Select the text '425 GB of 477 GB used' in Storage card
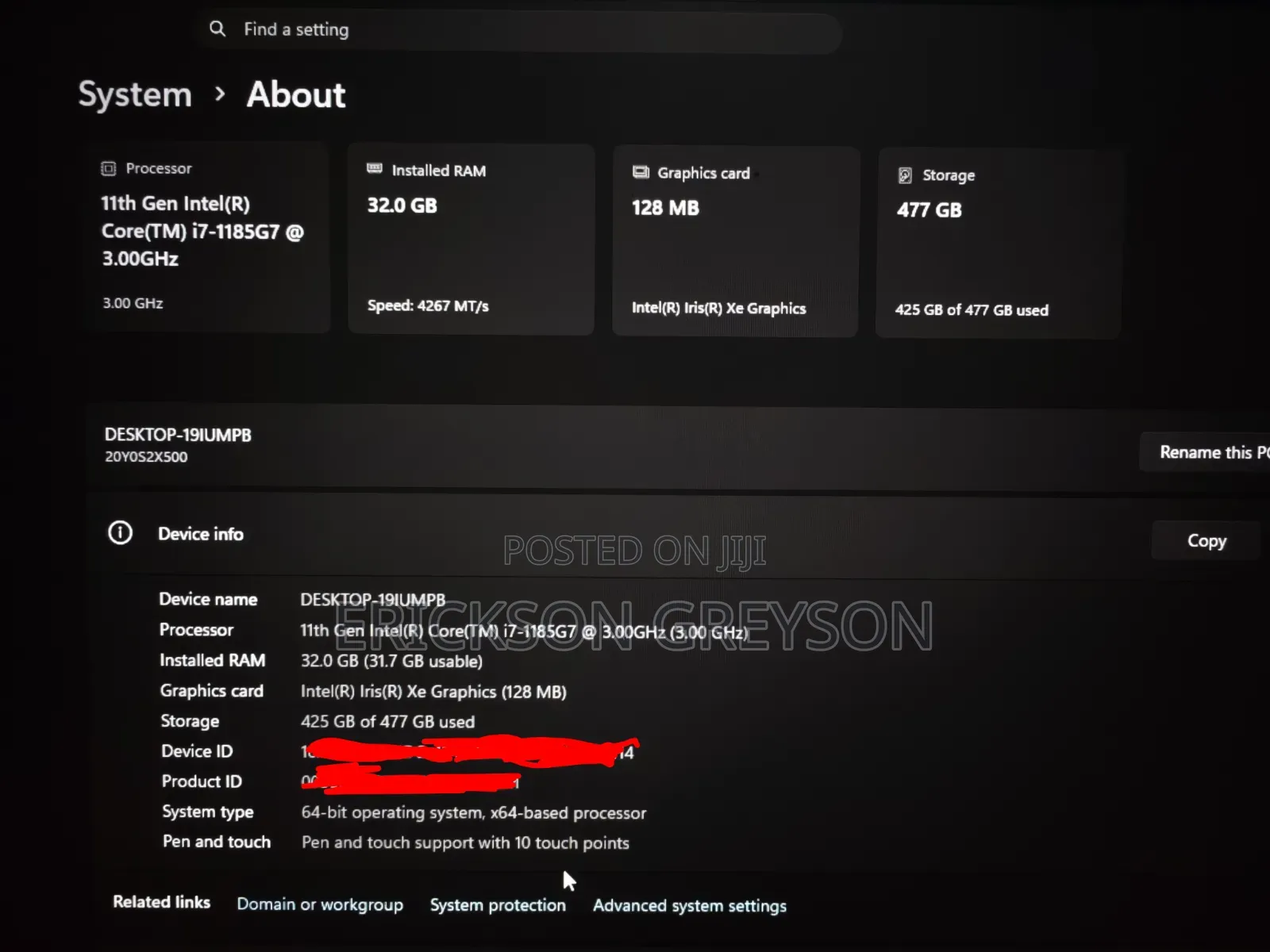The width and height of the screenshot is (1270, 952). click(x=972, y=310)
